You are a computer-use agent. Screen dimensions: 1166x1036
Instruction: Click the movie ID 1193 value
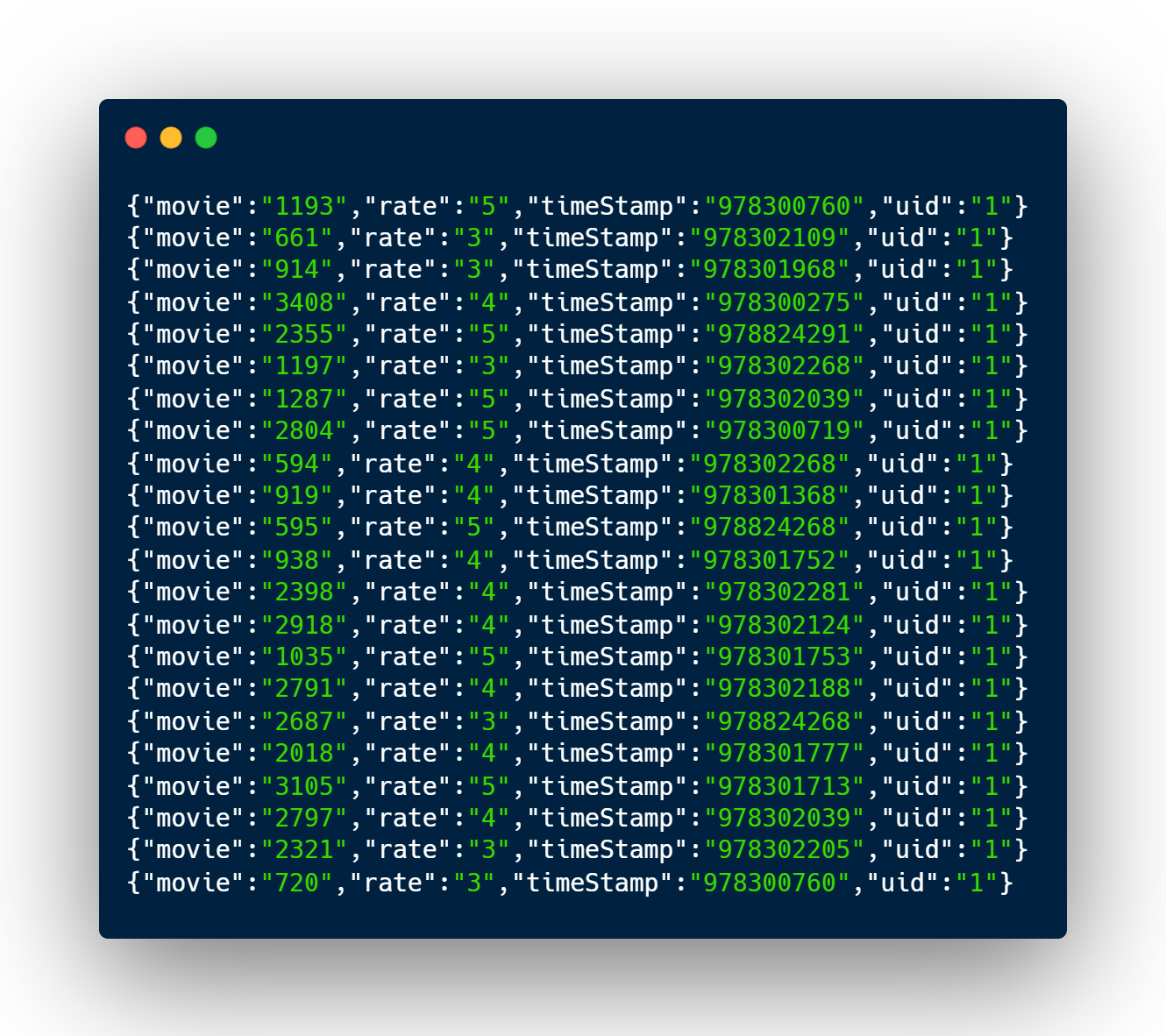click(304, 206)
